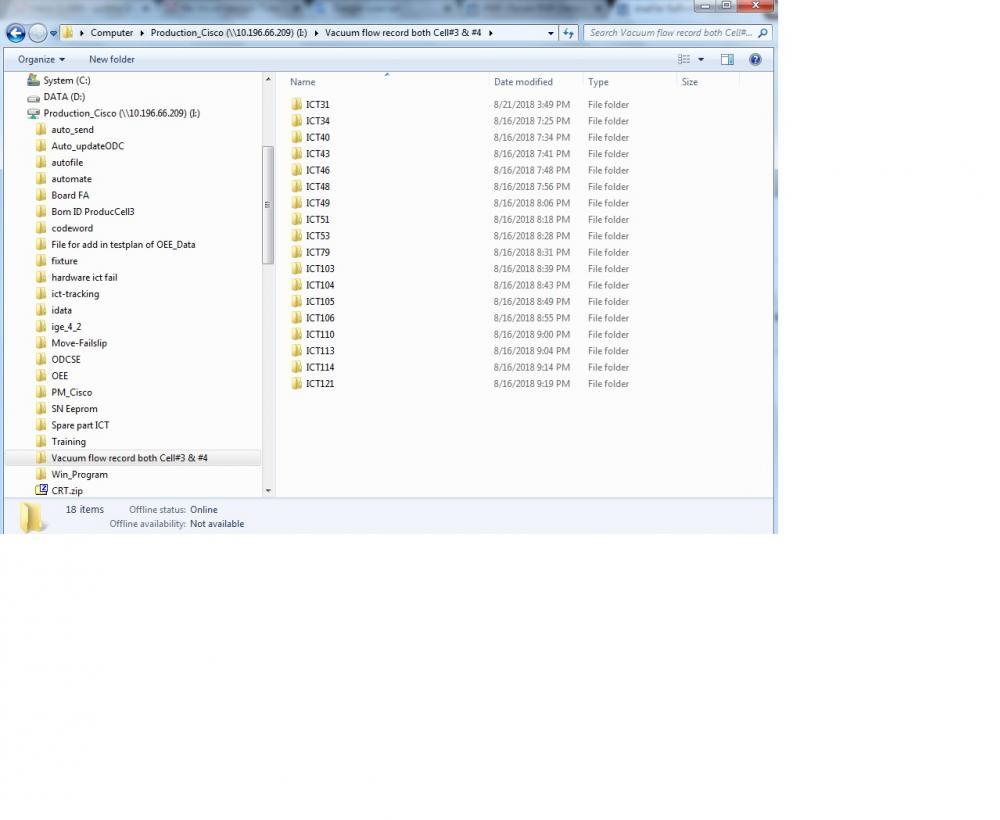1000x820 pixels.
Task: Open the view options dropdown arrow
Action: [x=701, y=59]
